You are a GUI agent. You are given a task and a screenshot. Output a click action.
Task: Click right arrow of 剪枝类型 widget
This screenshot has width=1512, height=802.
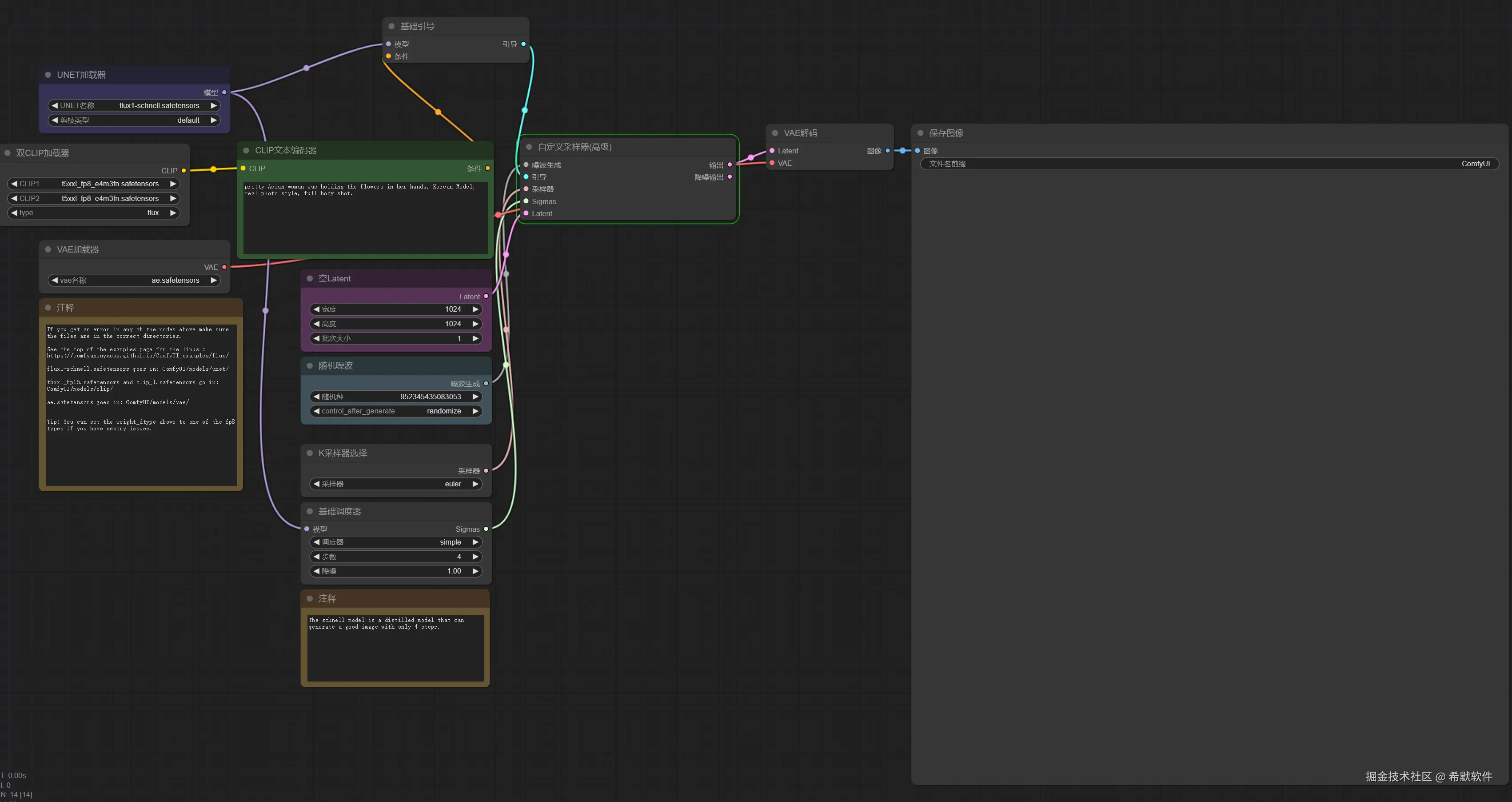click(214, 120)
